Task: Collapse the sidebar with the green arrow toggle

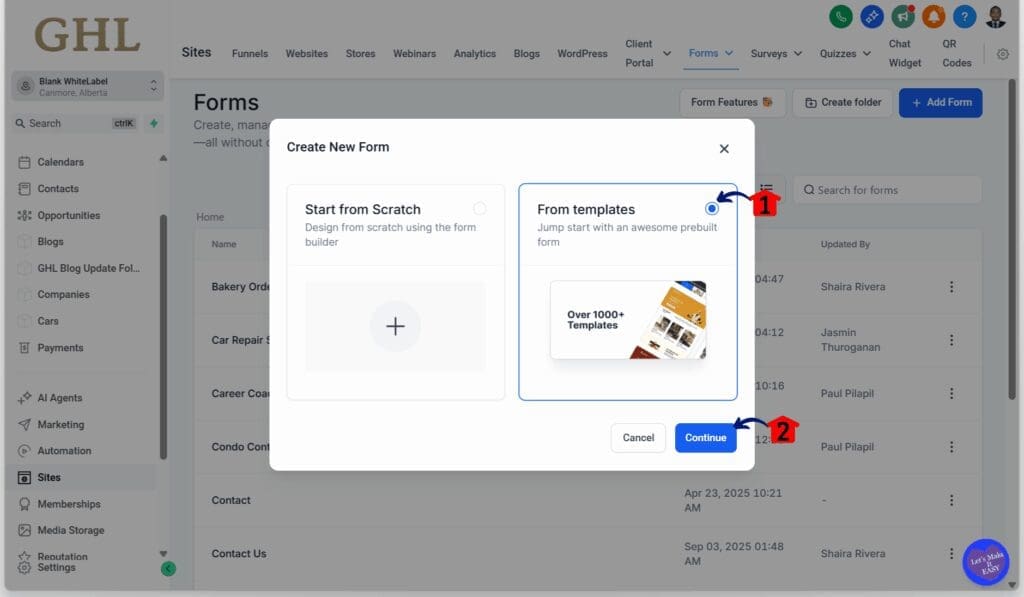Action: 168,568
